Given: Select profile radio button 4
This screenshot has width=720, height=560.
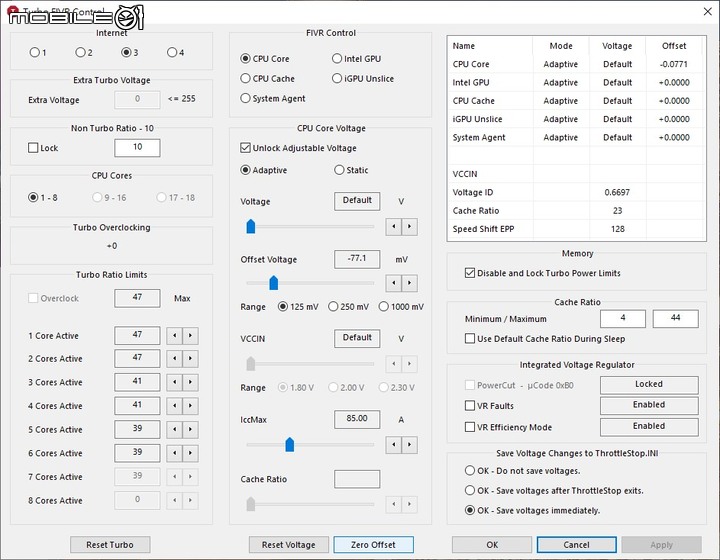Looking at the screenshot, I should click(x=172, y=52).
